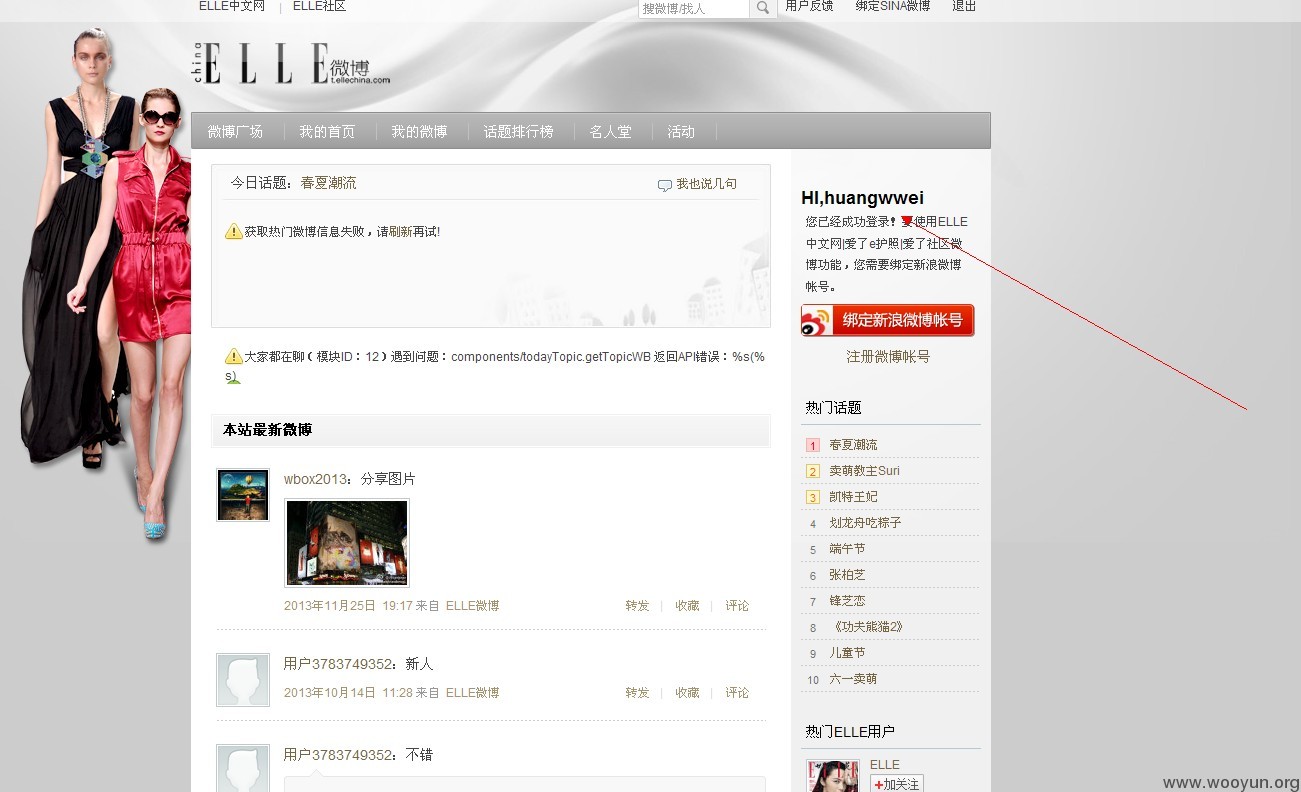Click the 热门话题 heading
This screenshot has width=1301, height=792.
(x=833, y=408)
